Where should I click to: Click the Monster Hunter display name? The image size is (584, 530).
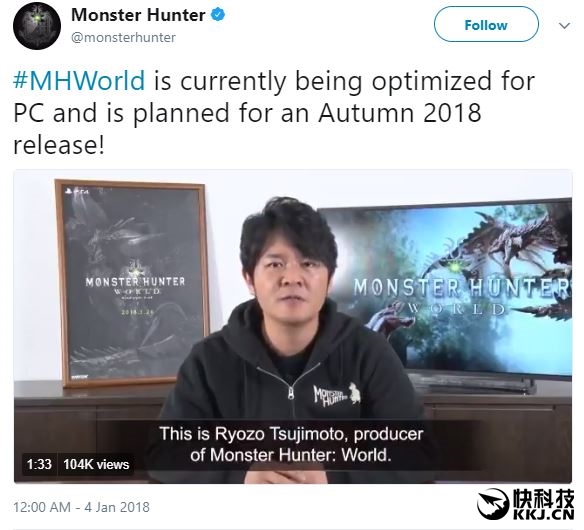[x=138, y=15]
